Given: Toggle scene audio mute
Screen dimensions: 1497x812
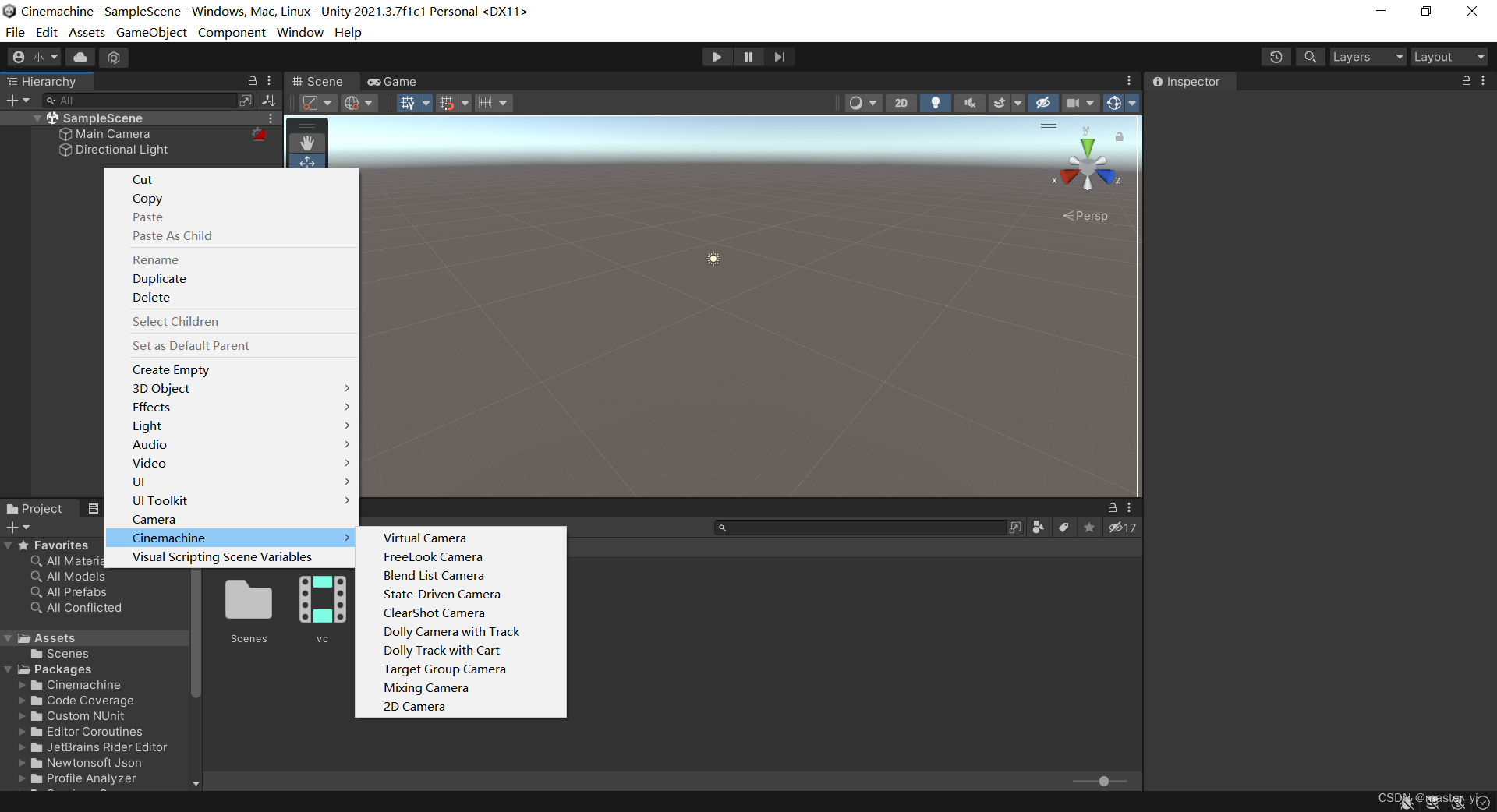Looking at the screenshot, I should click(970, 103).
